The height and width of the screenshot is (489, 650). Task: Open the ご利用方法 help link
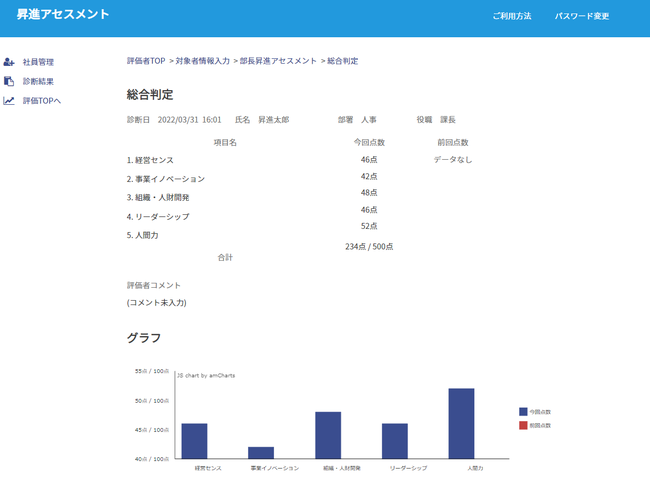coord(511,16)
